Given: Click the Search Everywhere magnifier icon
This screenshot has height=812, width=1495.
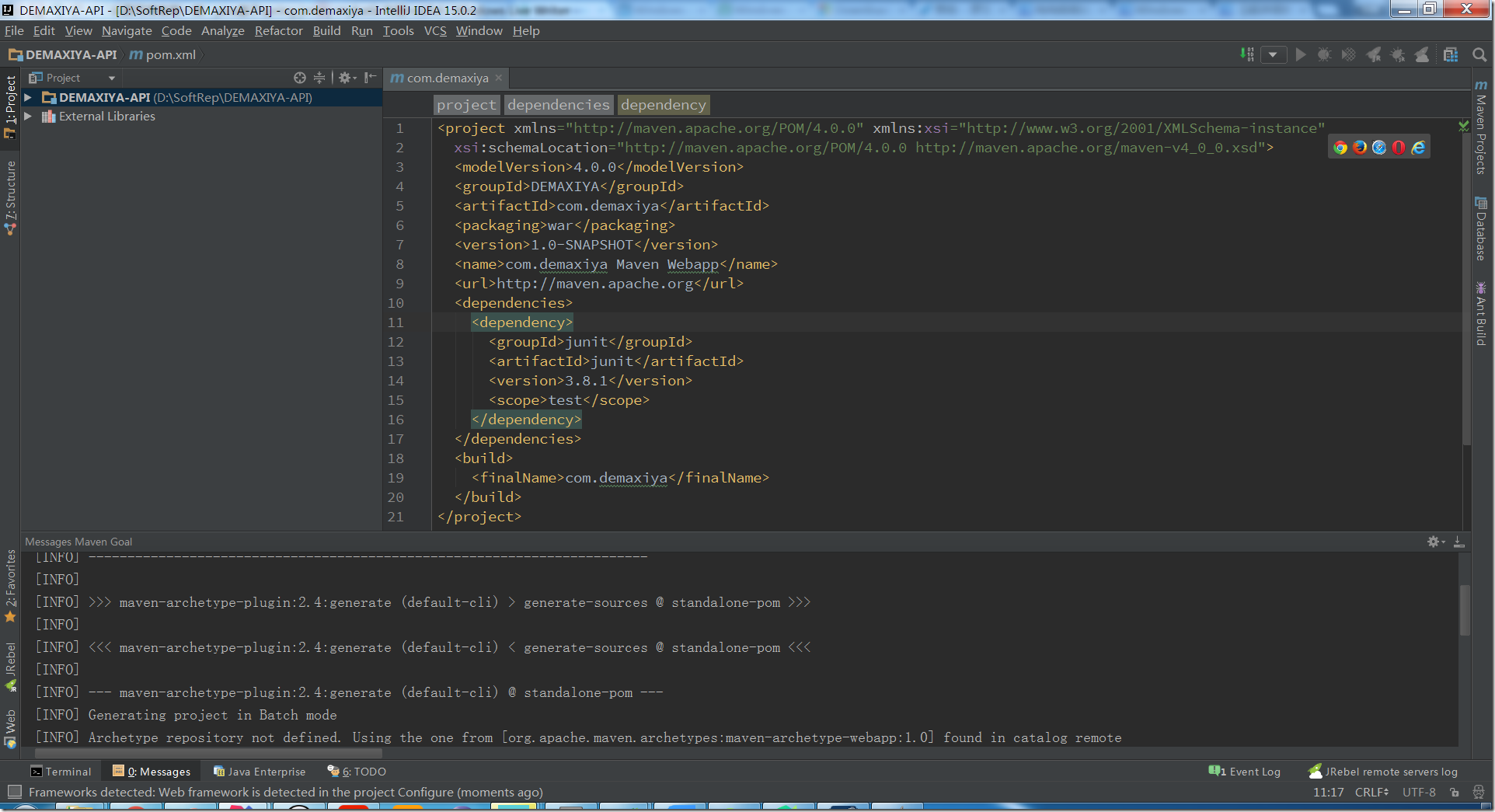Looking at the screenshot, I should 1479,54.
